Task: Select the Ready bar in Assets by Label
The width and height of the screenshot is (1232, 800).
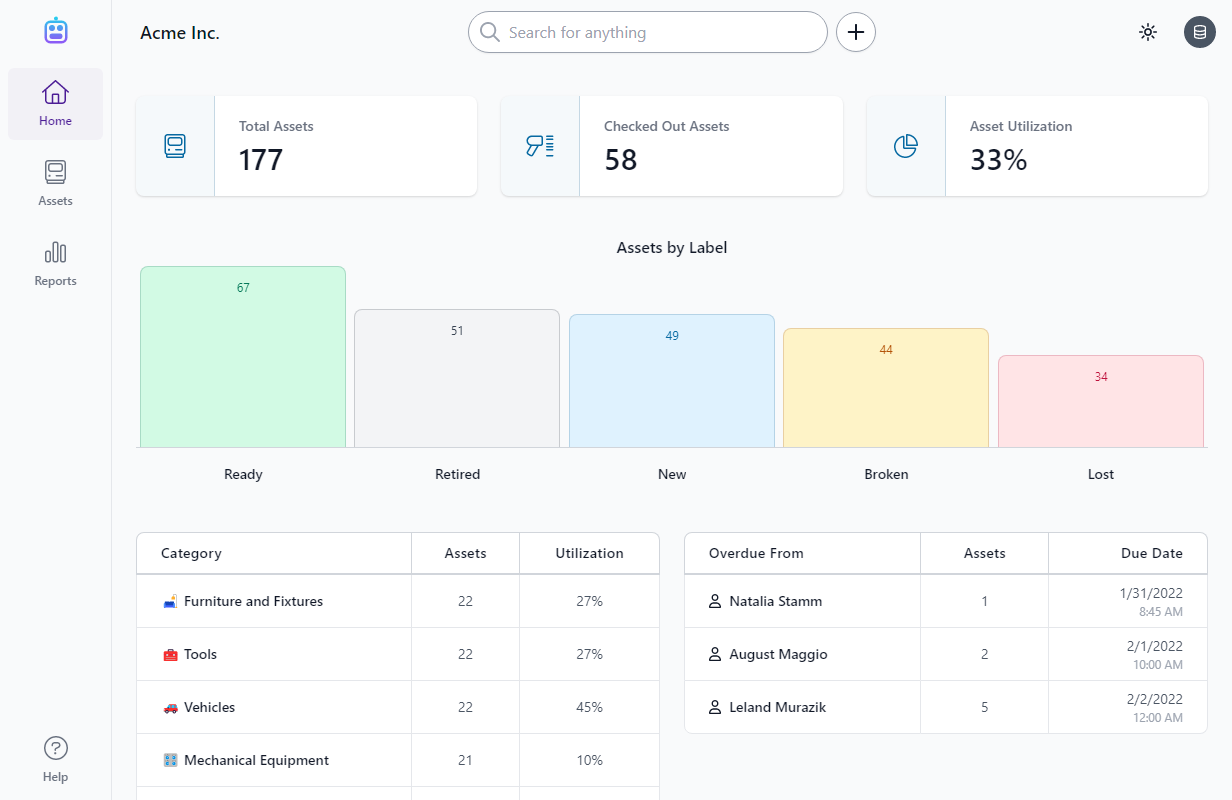Action: tap(243, 356)
